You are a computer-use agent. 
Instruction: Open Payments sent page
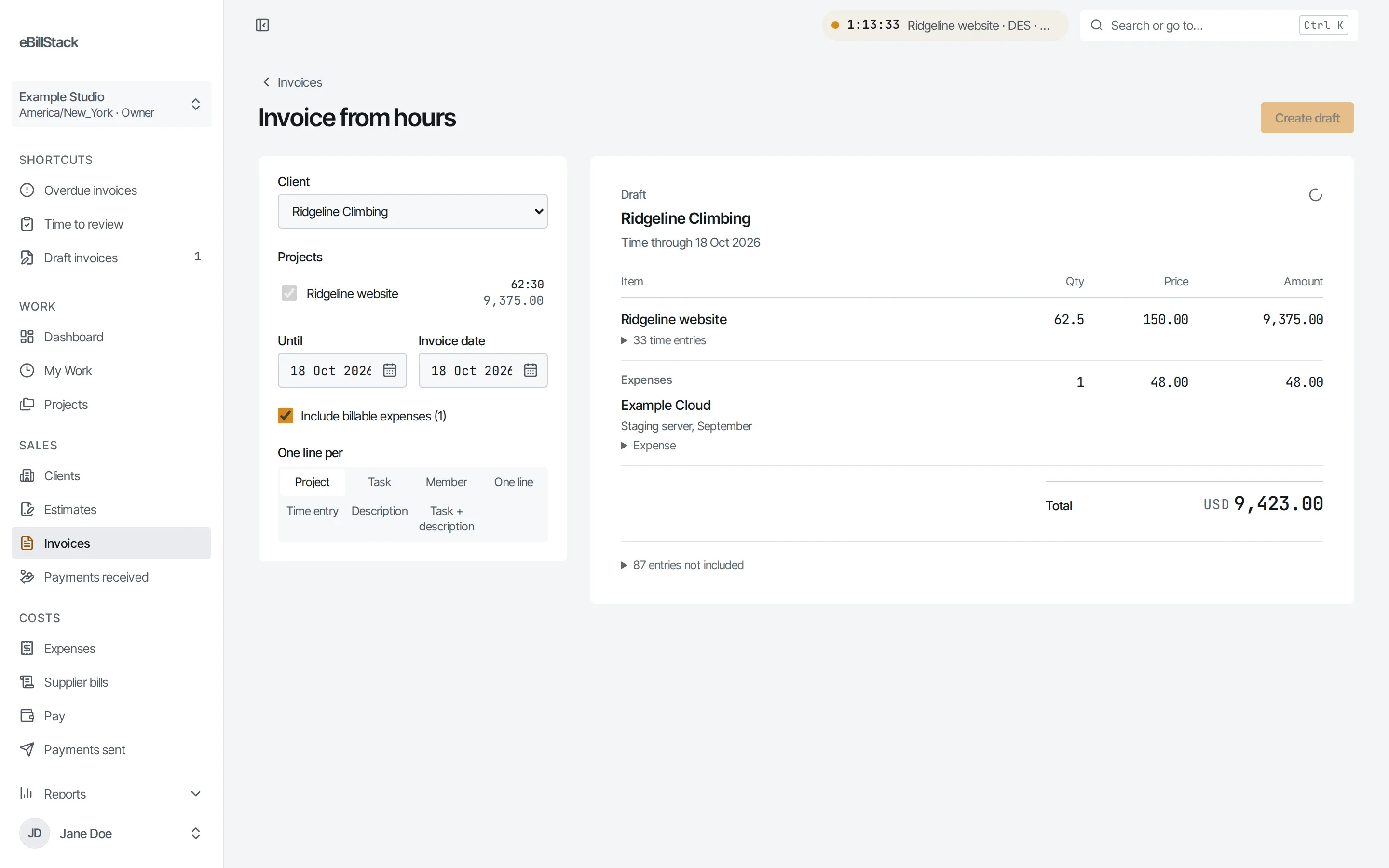(111, 750)
